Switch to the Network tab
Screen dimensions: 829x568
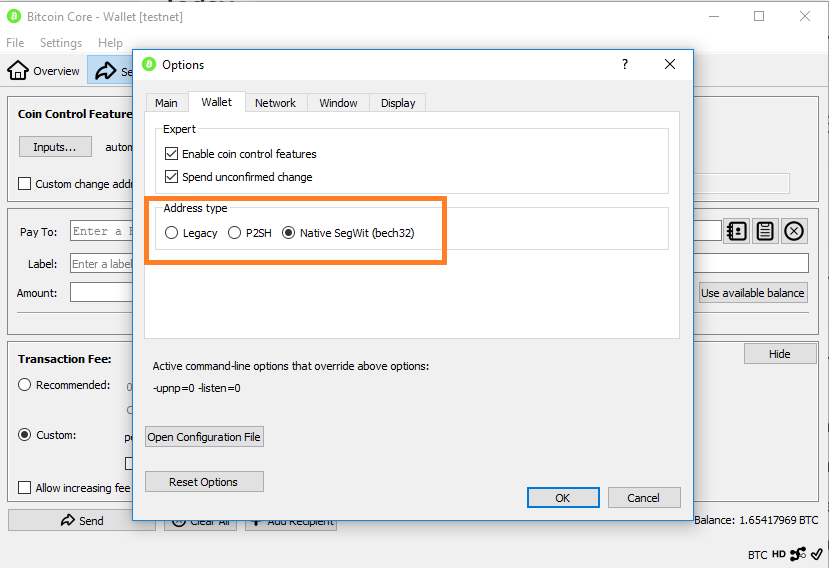(x=275, y=103)
